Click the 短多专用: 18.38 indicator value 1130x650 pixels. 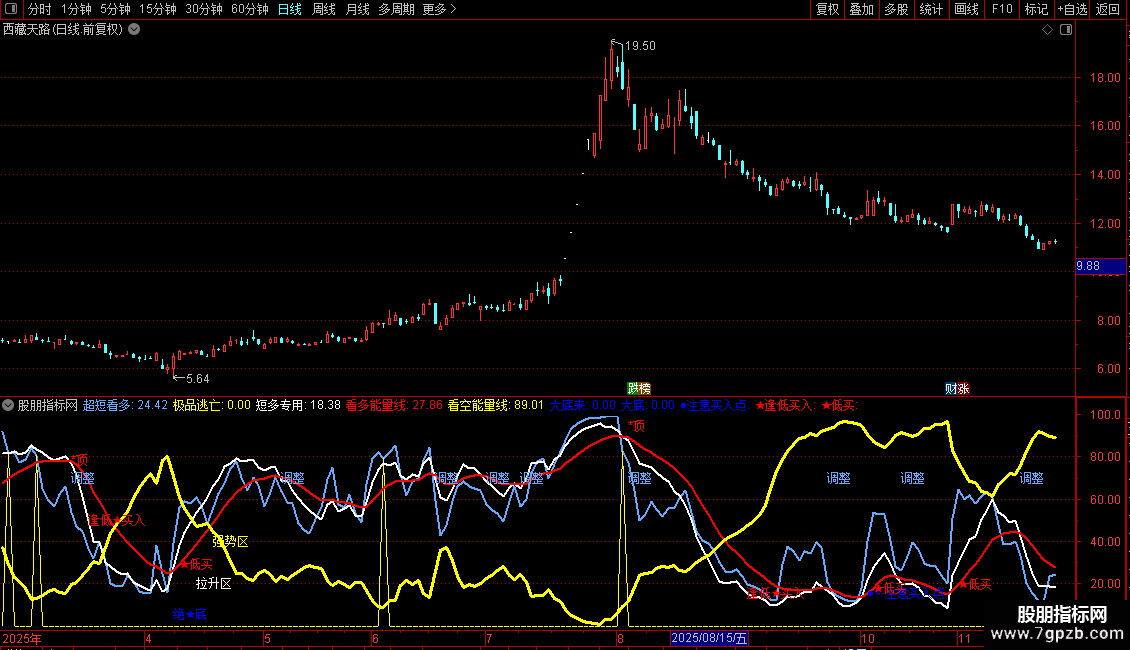(x=298, y=406)
